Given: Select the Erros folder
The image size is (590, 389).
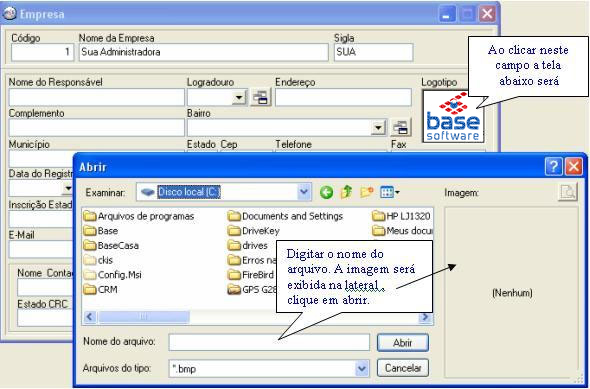Looking at the screenshot, I should [252, 260].
